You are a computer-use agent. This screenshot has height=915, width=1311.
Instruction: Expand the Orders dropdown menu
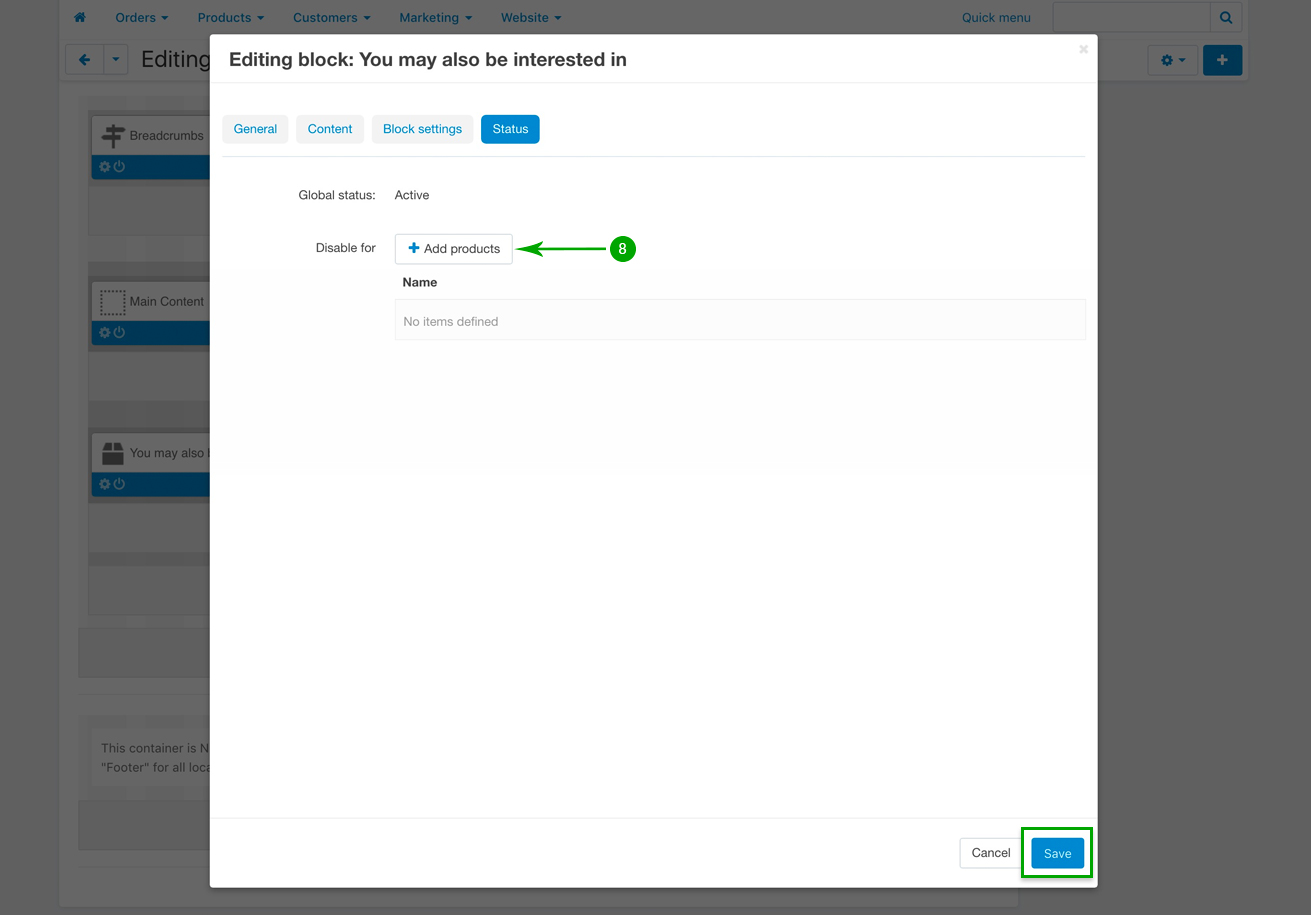(x=141, y=18)
